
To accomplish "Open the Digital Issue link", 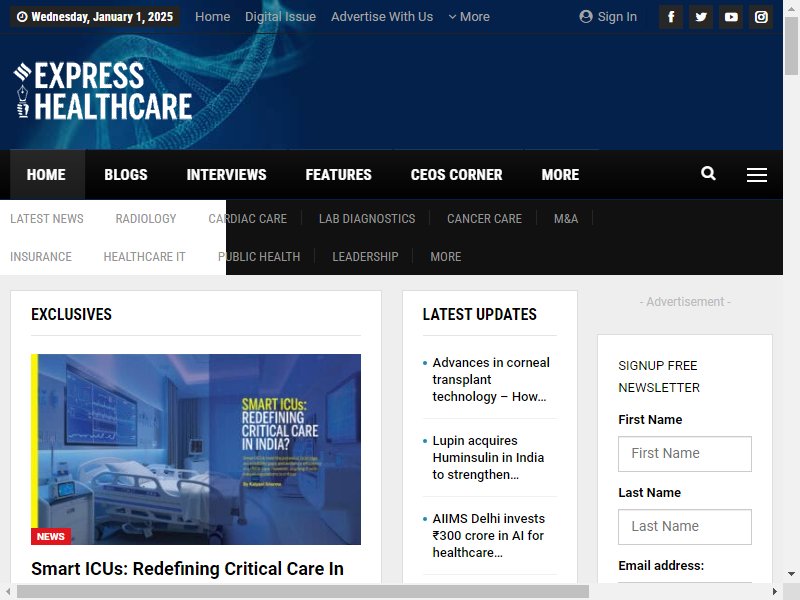I will point(281,17).
